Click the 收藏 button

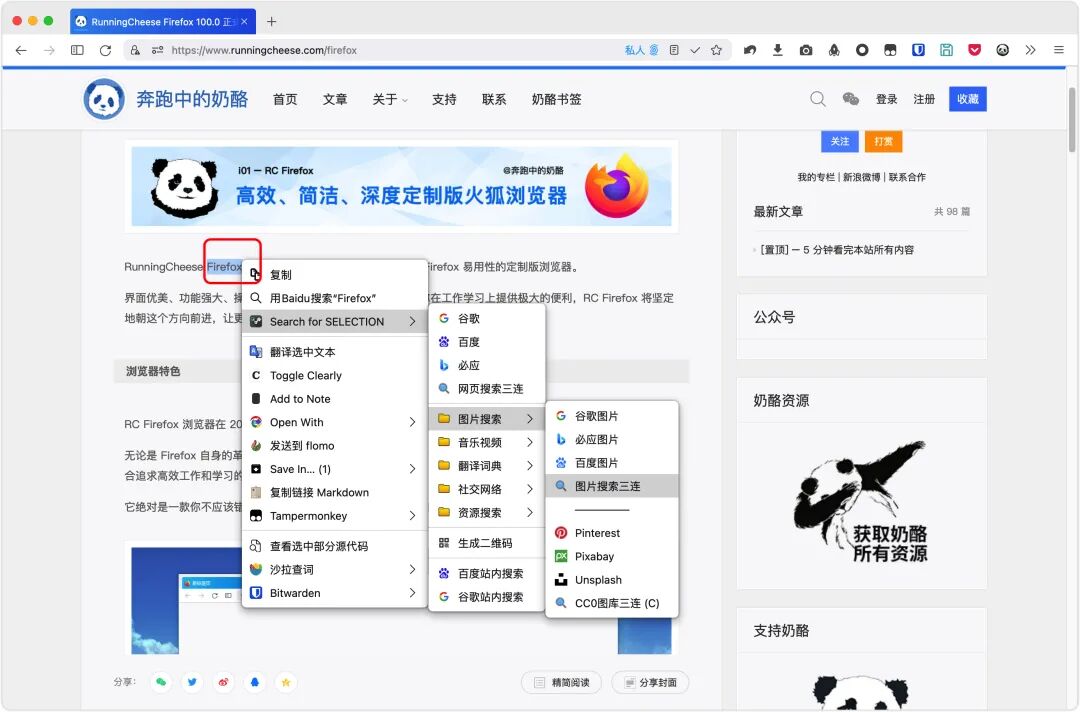[x=967, y=99]
